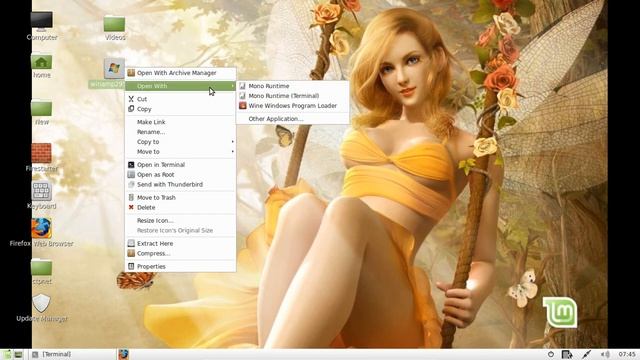
Task: Click the show desktop panel icon
Action: tap(18, 354)
